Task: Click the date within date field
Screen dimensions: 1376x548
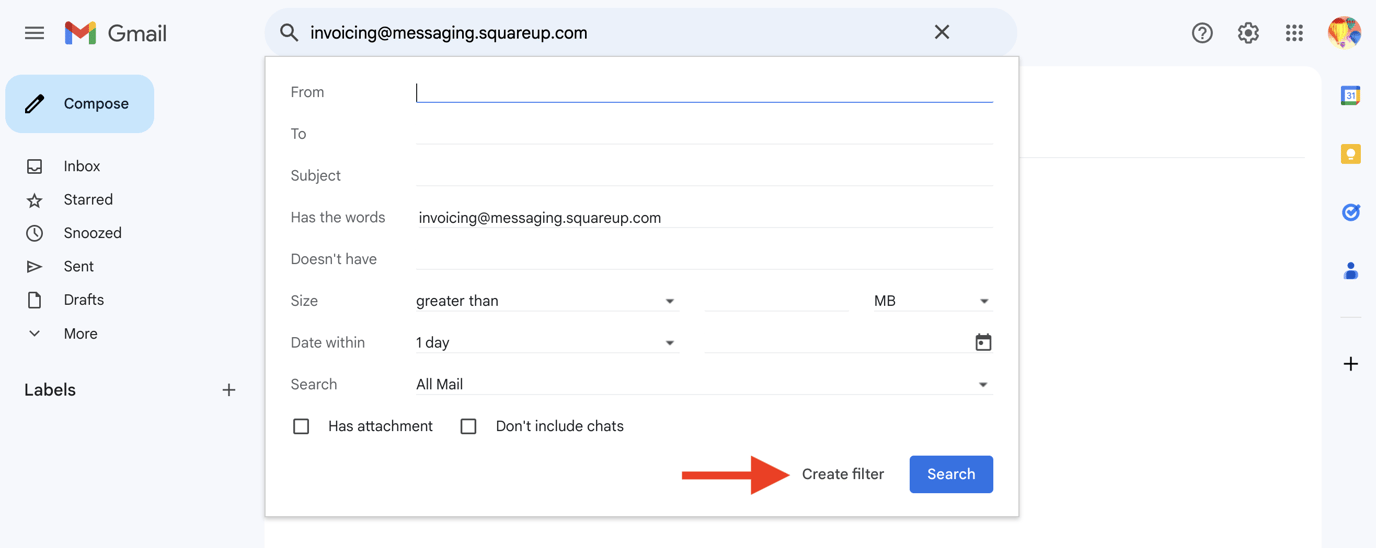Action: [x=838, y=343]
